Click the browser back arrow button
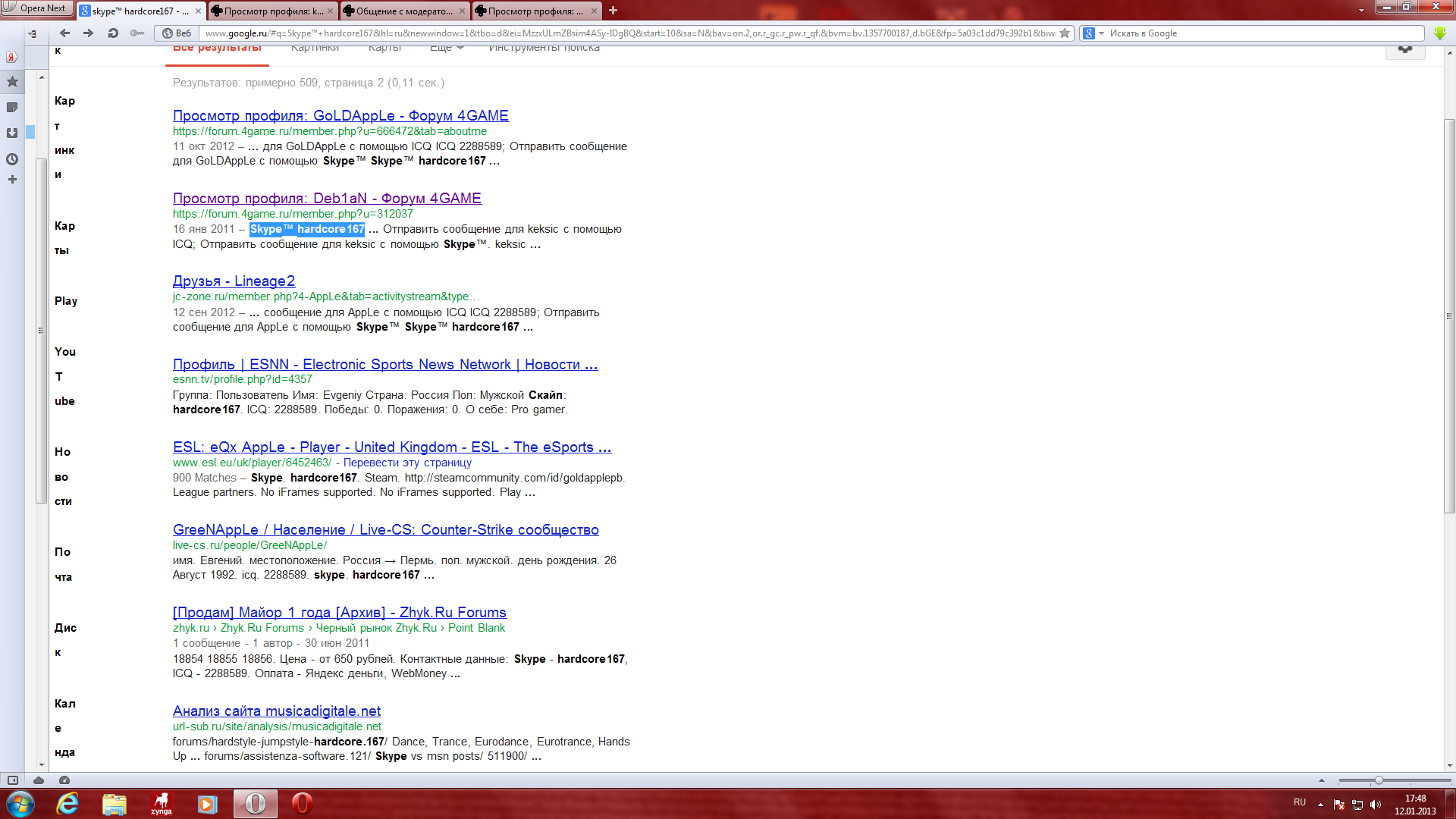 [x=64, y=33]
